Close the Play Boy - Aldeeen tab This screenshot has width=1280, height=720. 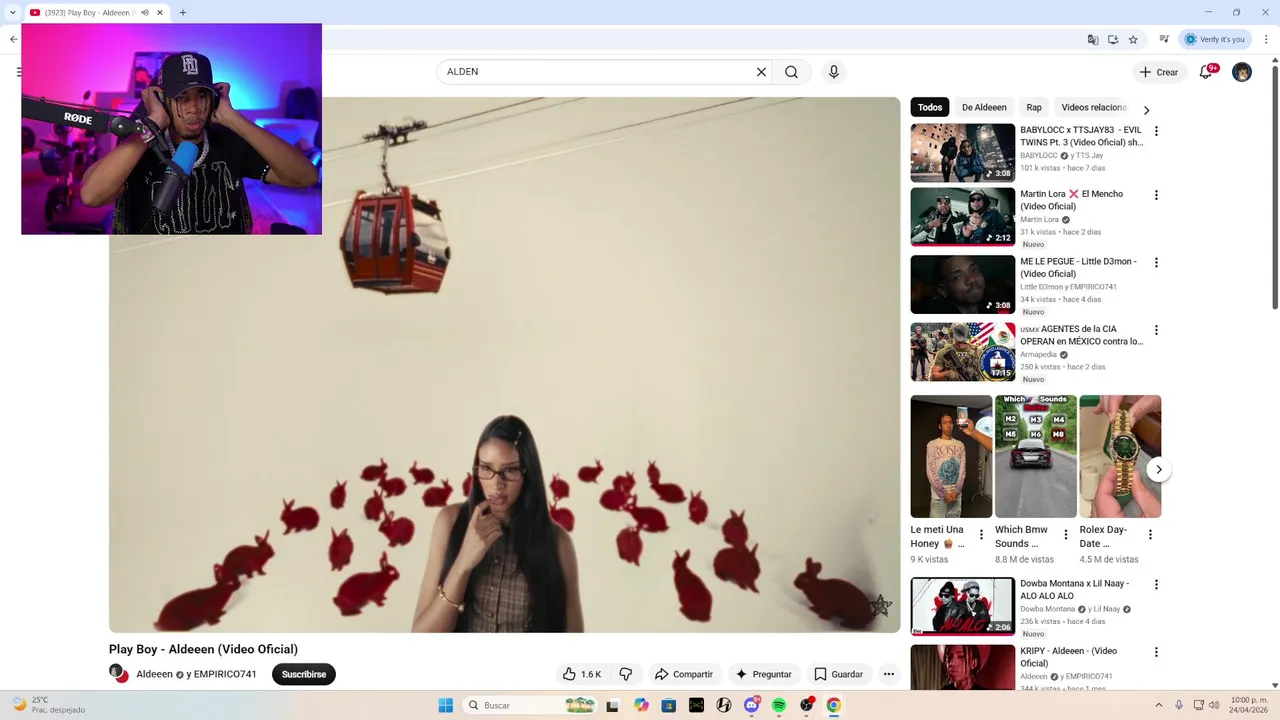(160, 13)
